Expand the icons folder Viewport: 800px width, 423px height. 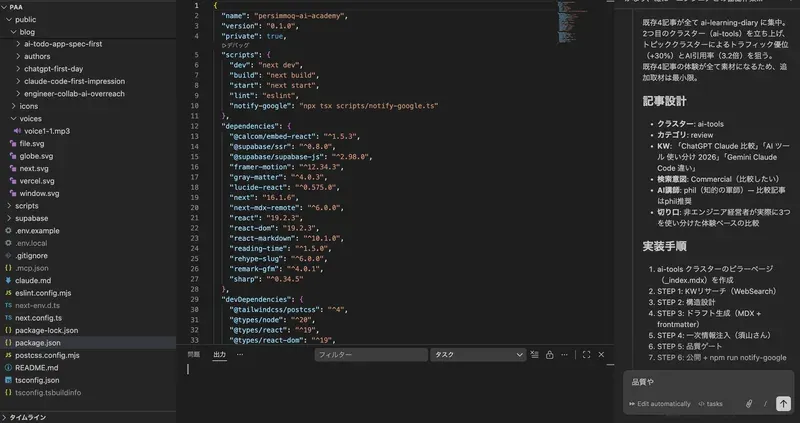(x=14, y=106)
